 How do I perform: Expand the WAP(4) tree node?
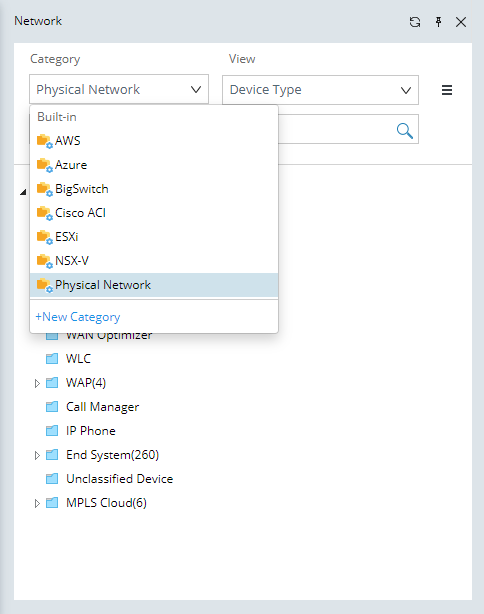pos(37,383)
